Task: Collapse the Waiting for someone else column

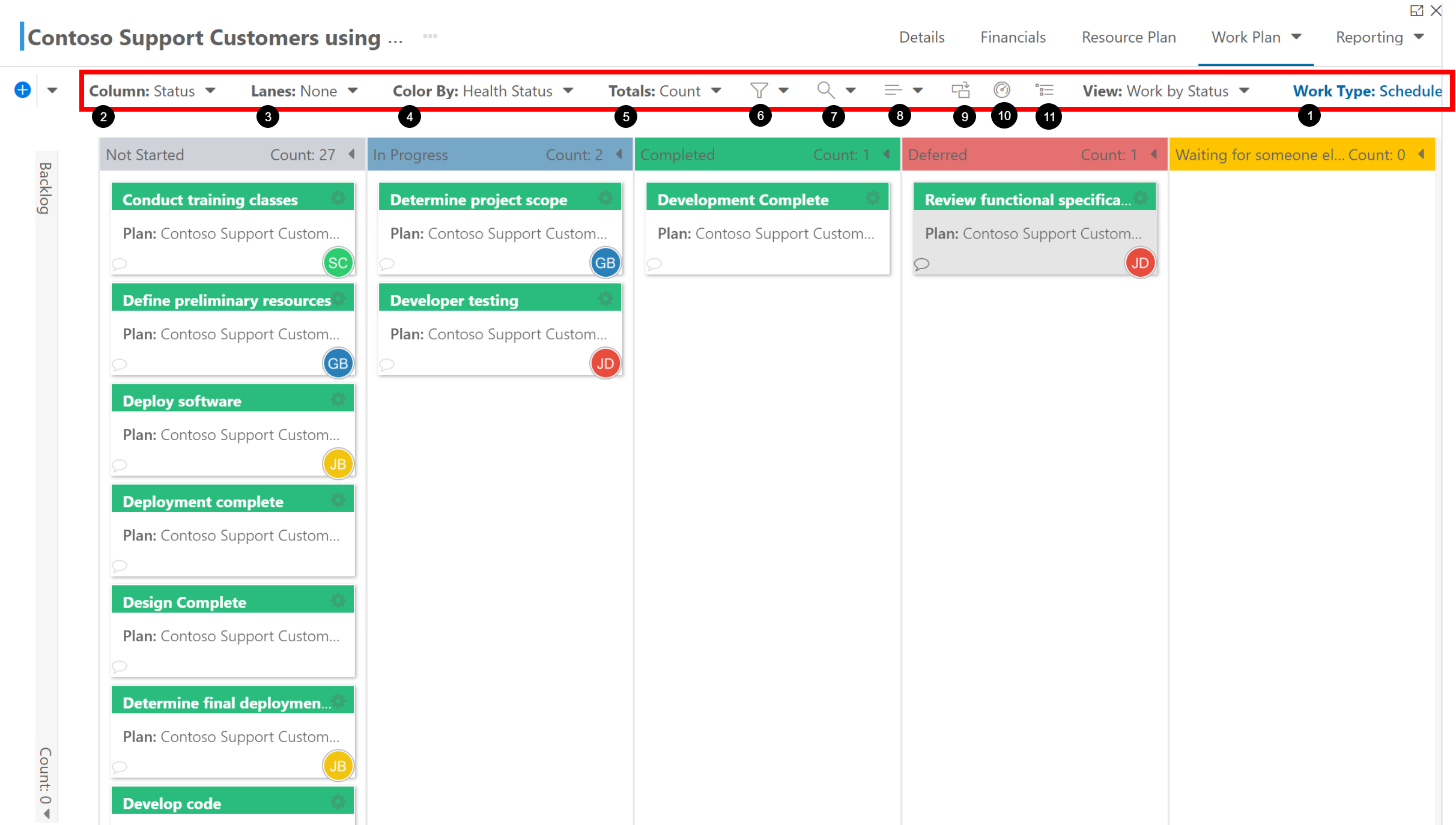Action: coord(1421,154)
